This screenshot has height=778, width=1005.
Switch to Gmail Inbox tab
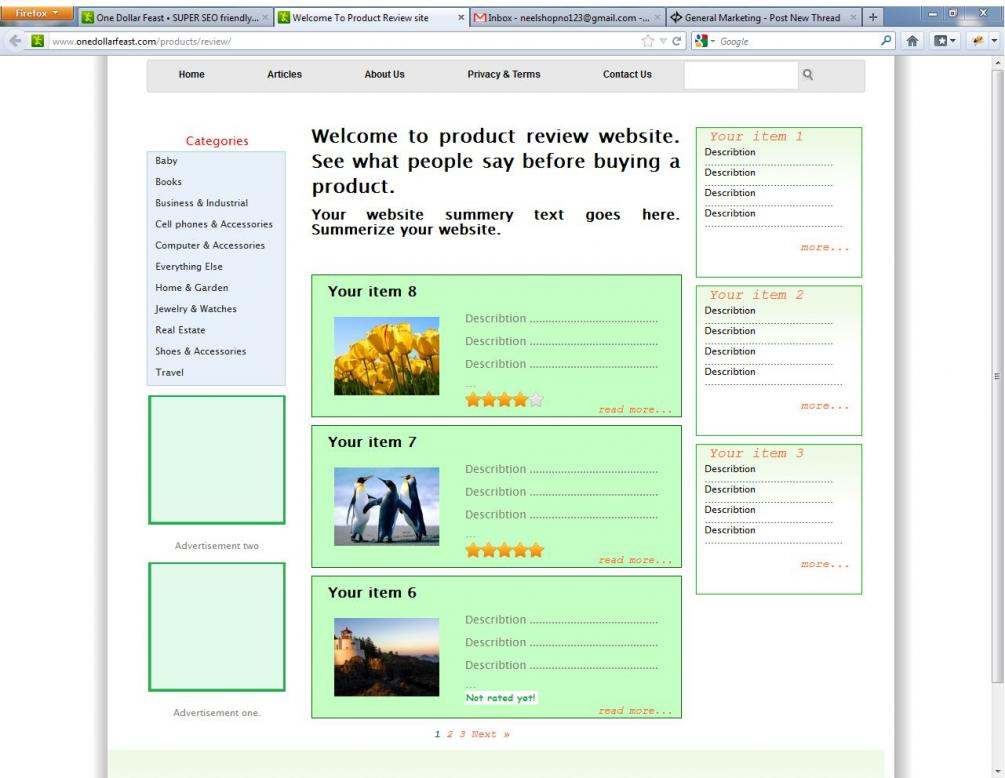tap(567, 17)
